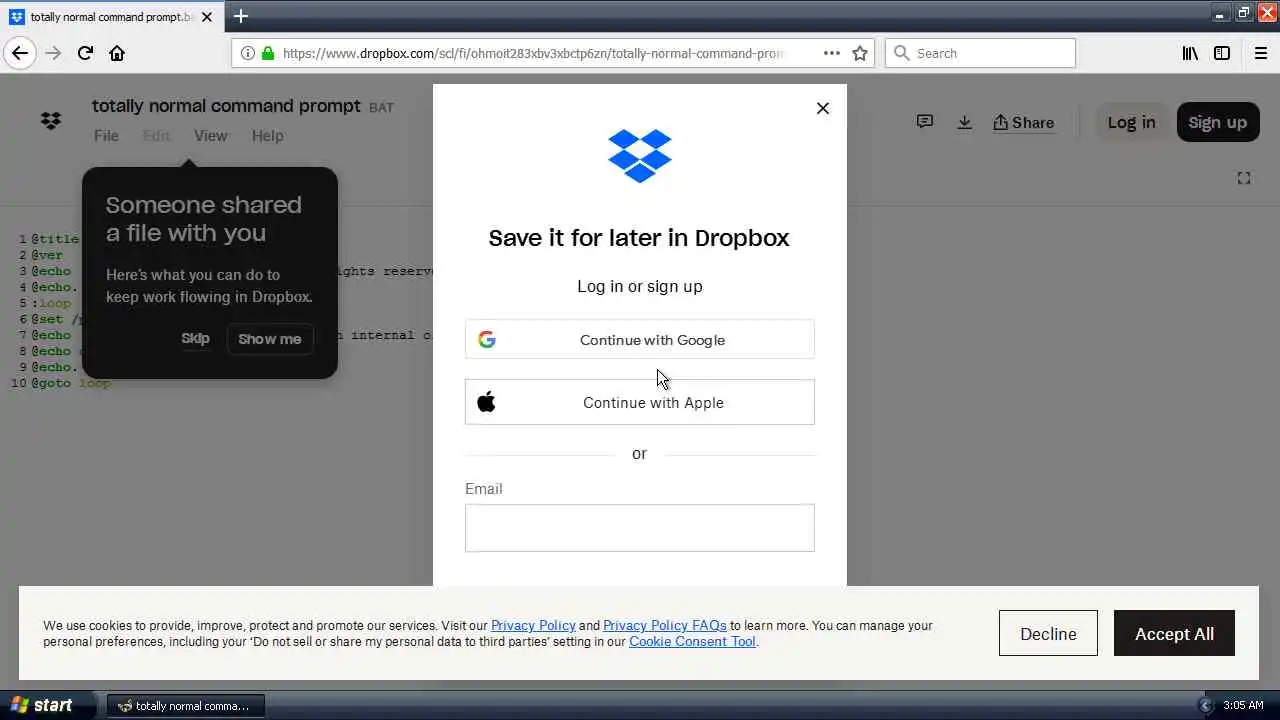Screen dimensions: 1280x720
Task: Click the Share button
Action: tap(1023, 122)
